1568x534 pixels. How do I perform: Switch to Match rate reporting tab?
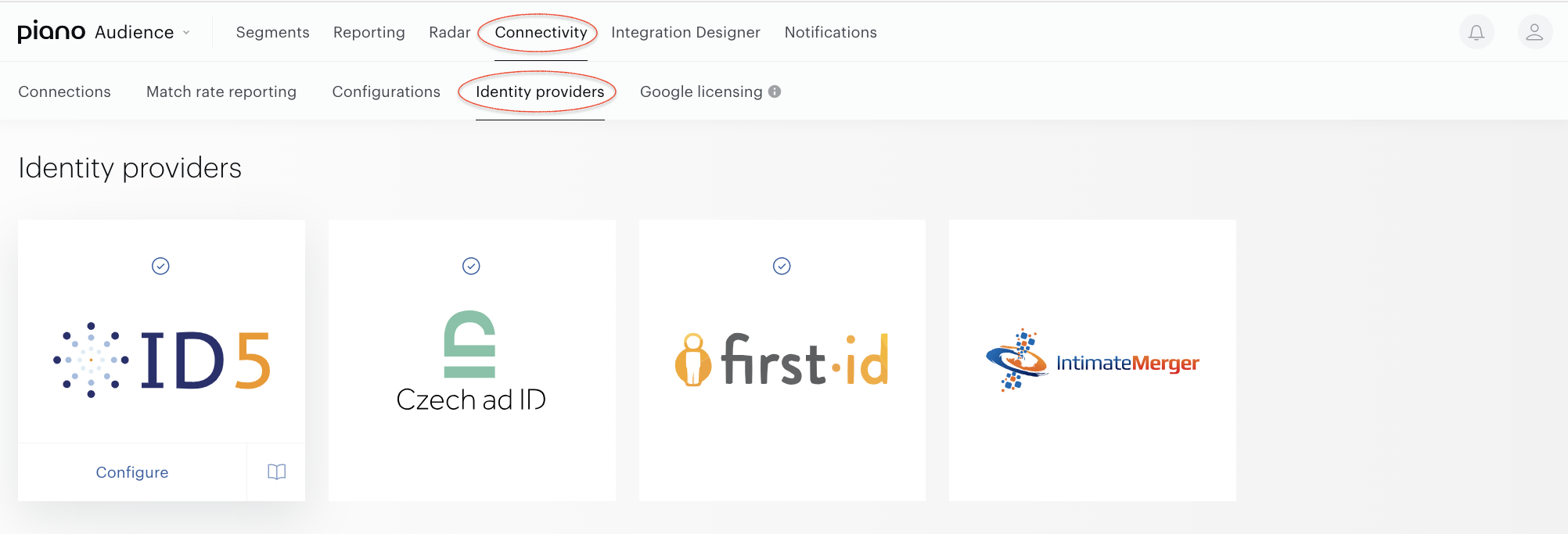pos(221,91)
